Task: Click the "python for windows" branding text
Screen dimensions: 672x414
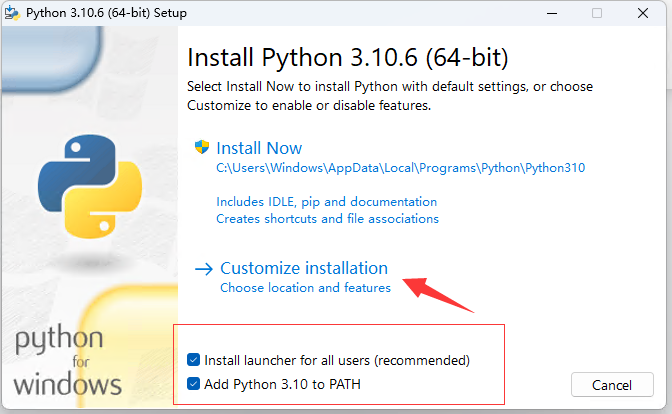Action: pos(68,361)
